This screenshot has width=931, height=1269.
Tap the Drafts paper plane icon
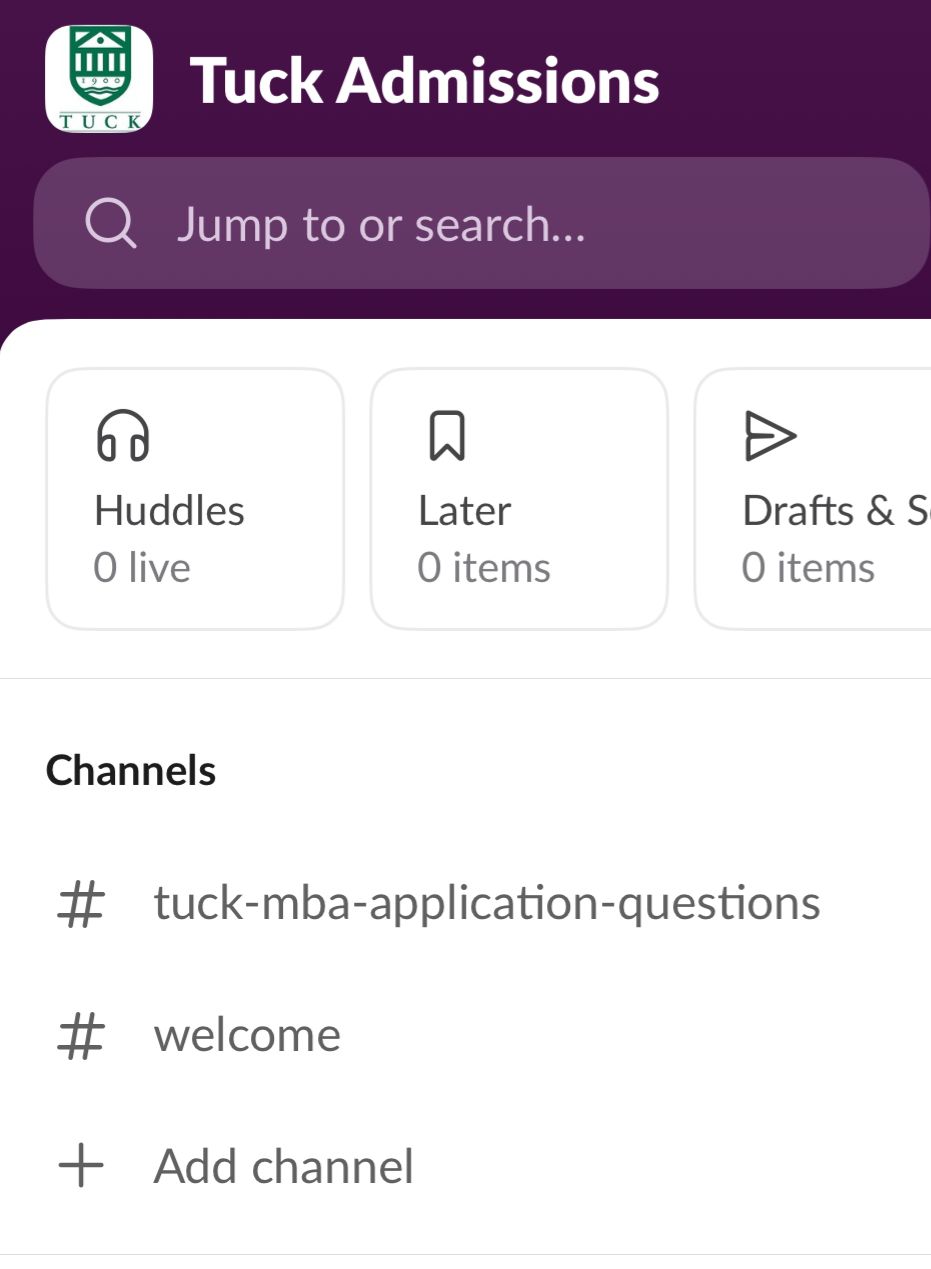pyautogui.click(x=771, y=437)
